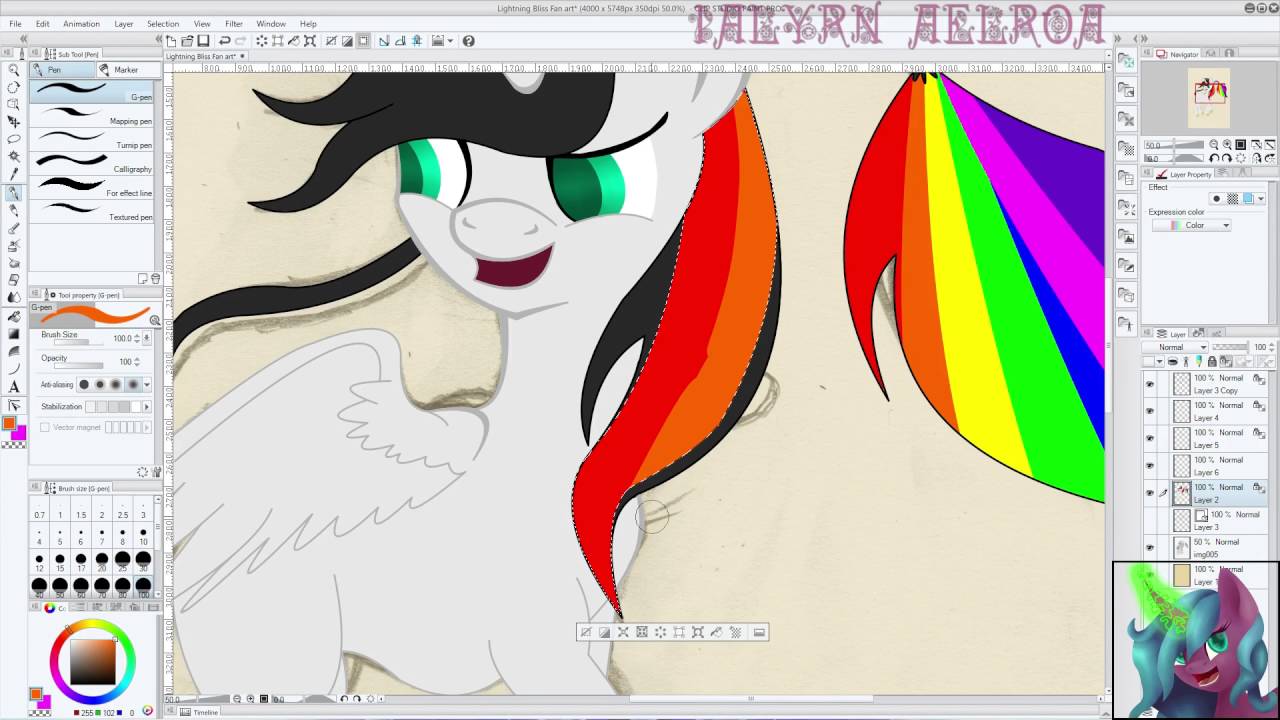Open the layer color effect dropdown arrow
The height and width of the screenshot is (720, 1280).
point(1259,199)
